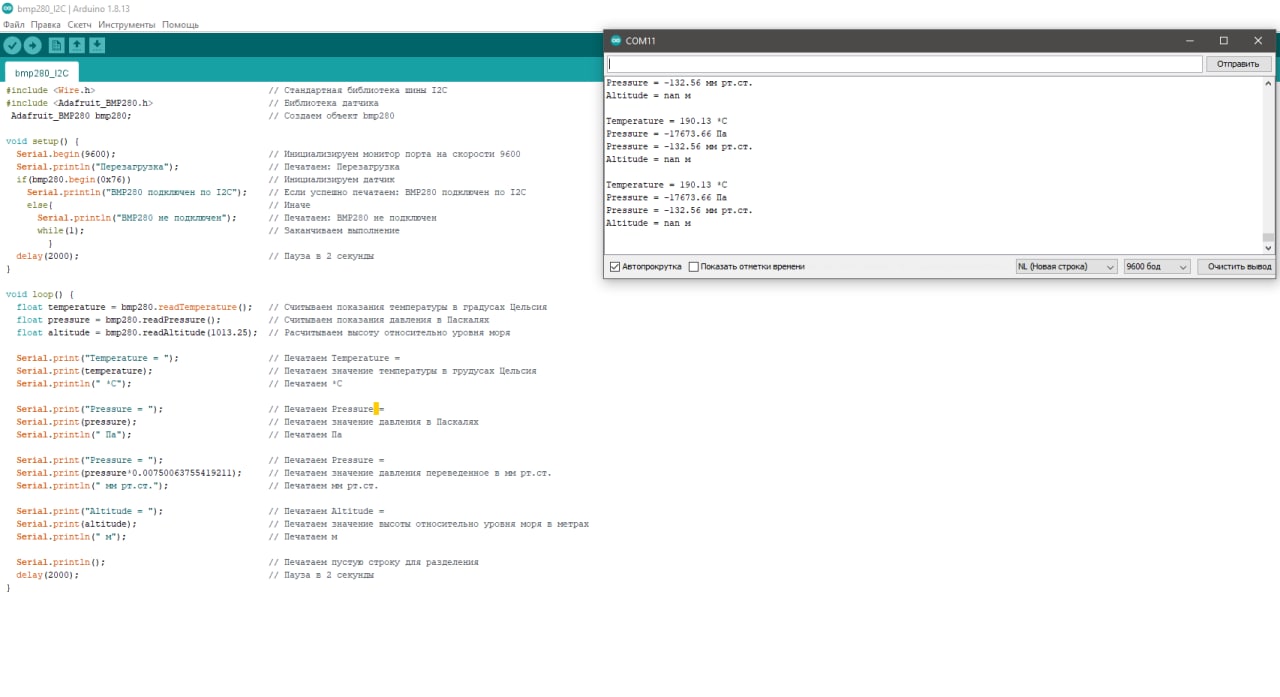Minimize the COM11 serial monitor window
Viewport: 1280px width, 697px height.
click(1189, 41)
